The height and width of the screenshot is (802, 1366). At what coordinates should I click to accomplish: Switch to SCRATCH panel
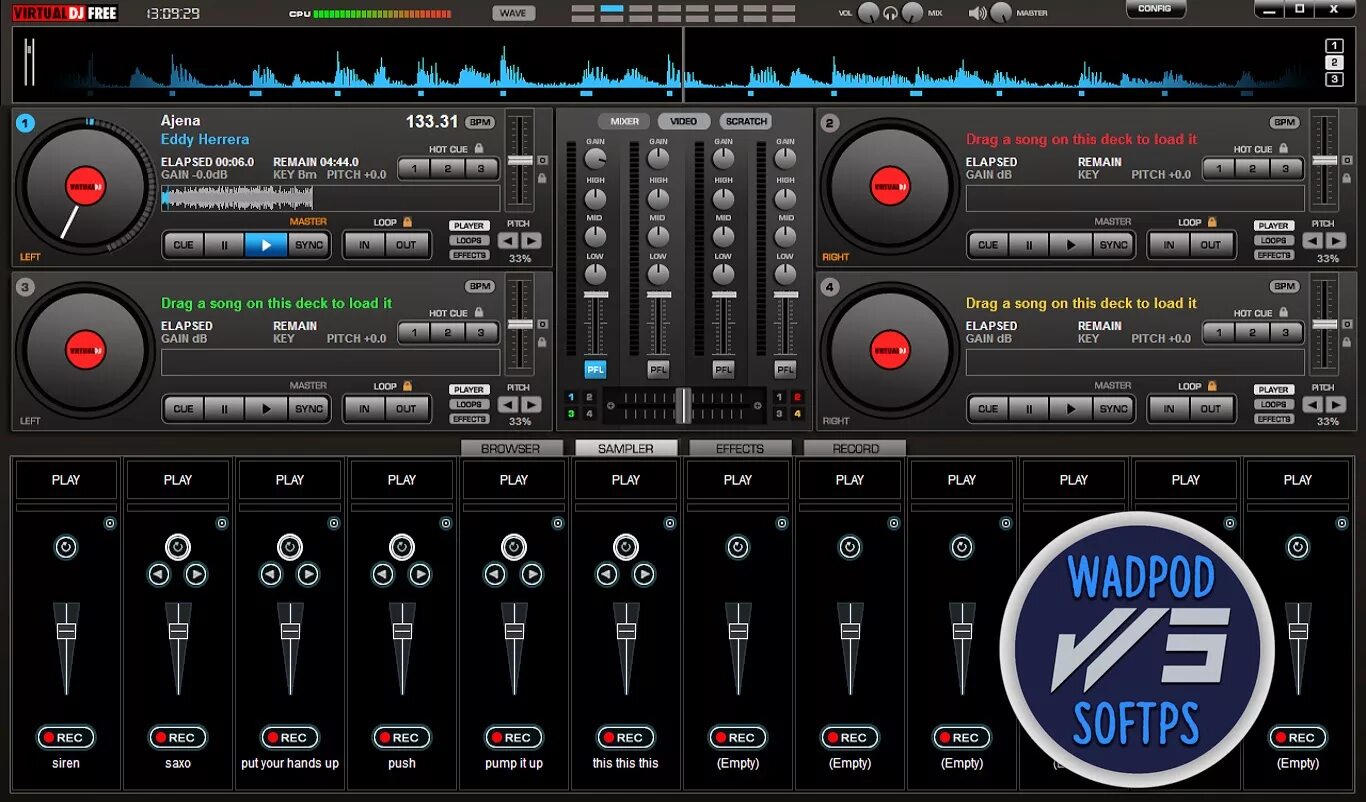point(746,121)
